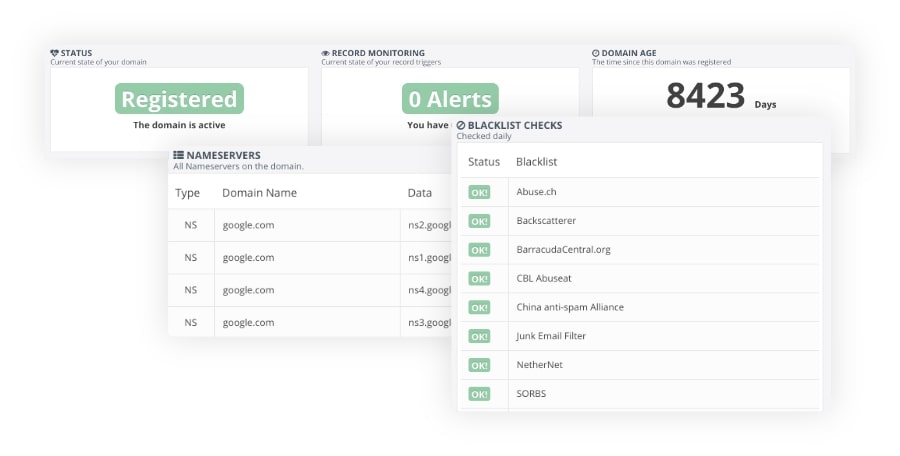Click the heartbeat icon beside STATUS
900x456 pixels.
(x=55, y=53)
